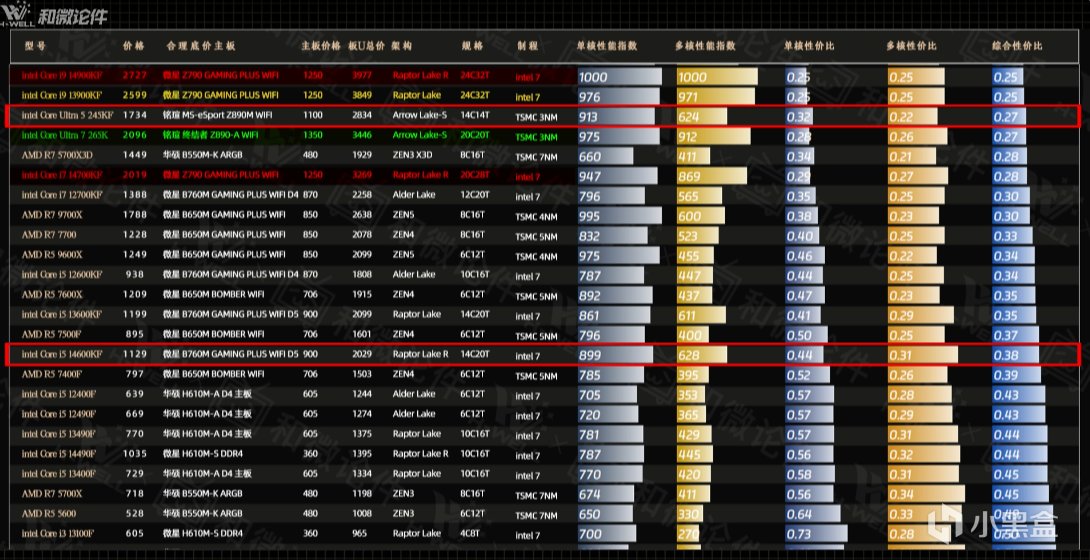The height and width of the screenshot is (560, 1090).
Task: Select the 0.38 overall value ratio bar
Action: (1016, 356)
